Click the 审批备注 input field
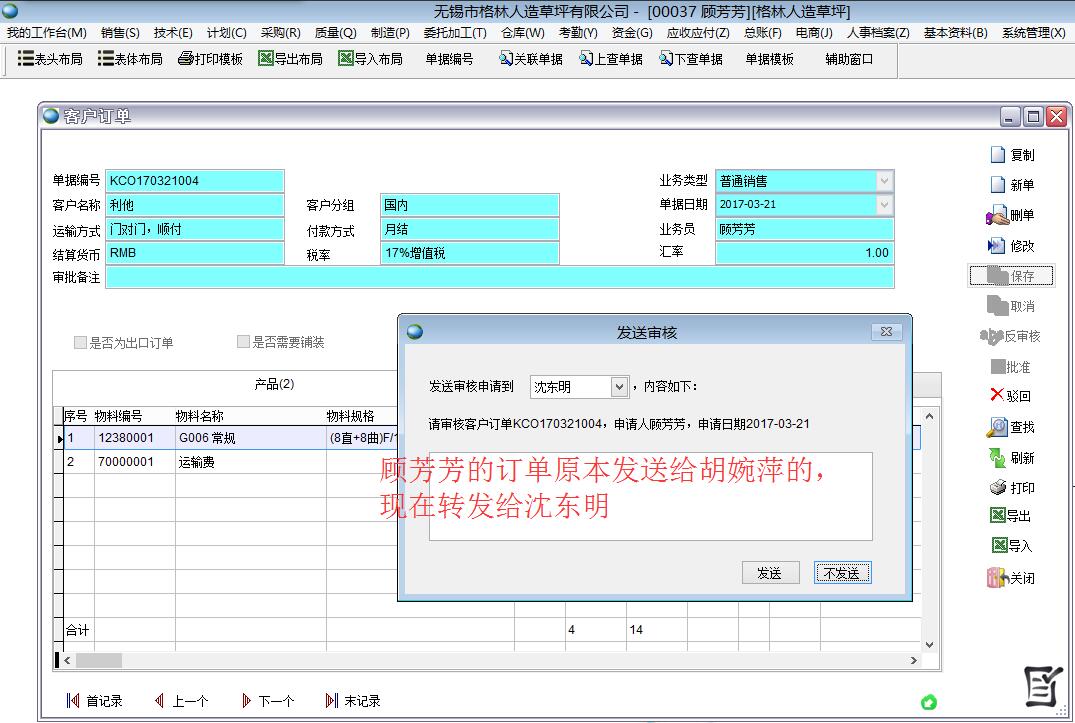The width and height of the screenshot is (1075, 723). click(499, 277)
